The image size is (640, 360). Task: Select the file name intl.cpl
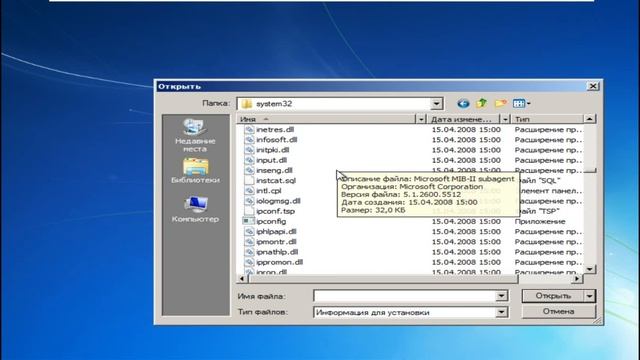(x=269, y=191)
